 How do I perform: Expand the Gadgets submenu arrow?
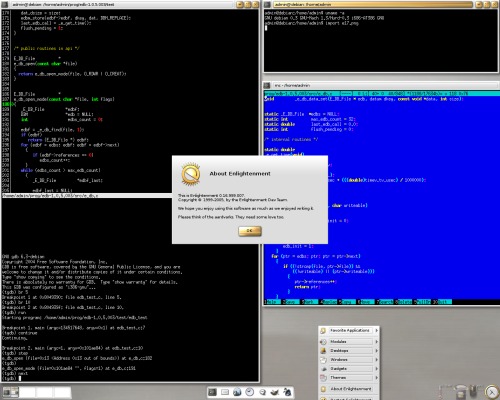coord(376,369)
